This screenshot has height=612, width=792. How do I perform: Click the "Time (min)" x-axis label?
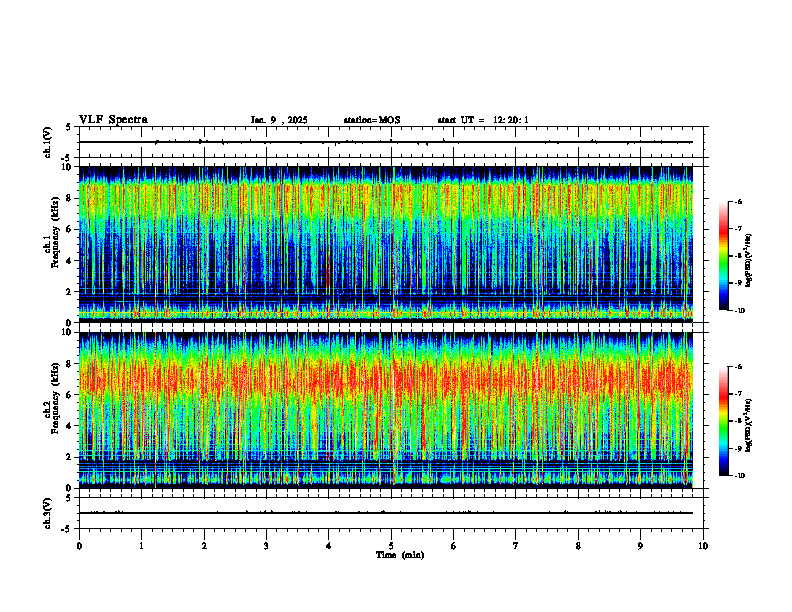click(x=400, y=555)
